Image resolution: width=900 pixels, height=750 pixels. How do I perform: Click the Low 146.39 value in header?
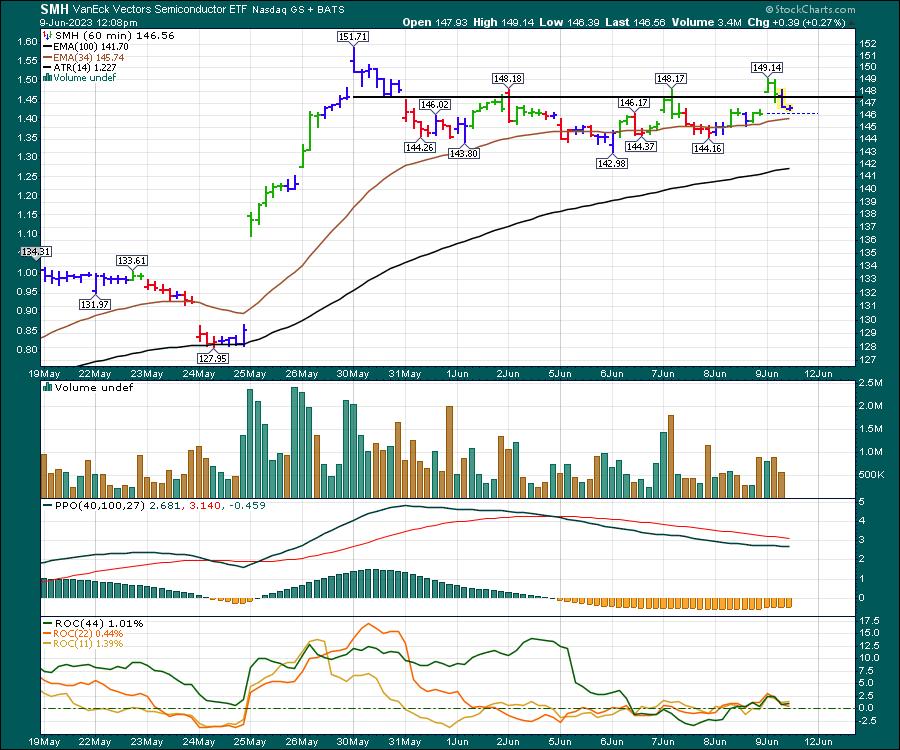tap(570, 22)
